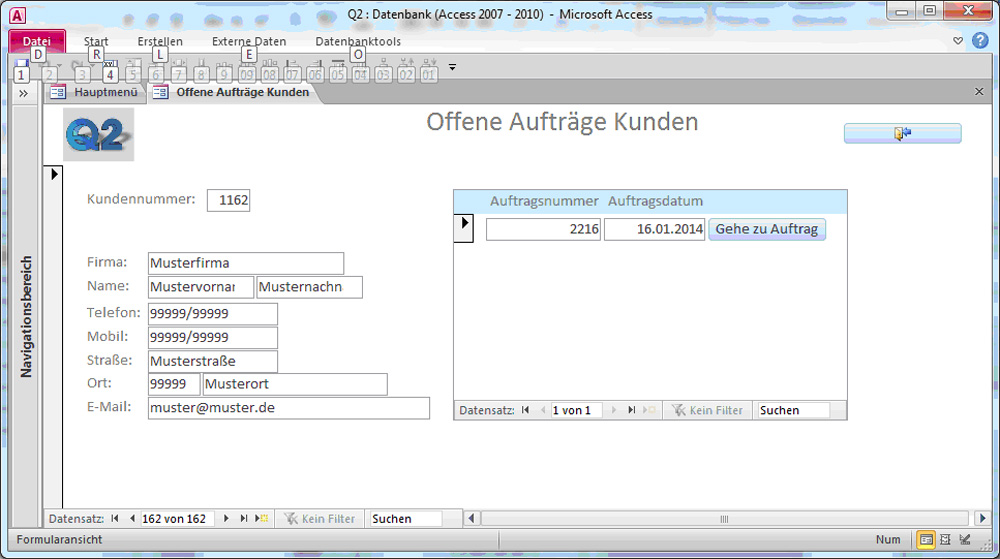Click the last name field Musternachname
The image size is (1000, 559).
click(309, 287)
